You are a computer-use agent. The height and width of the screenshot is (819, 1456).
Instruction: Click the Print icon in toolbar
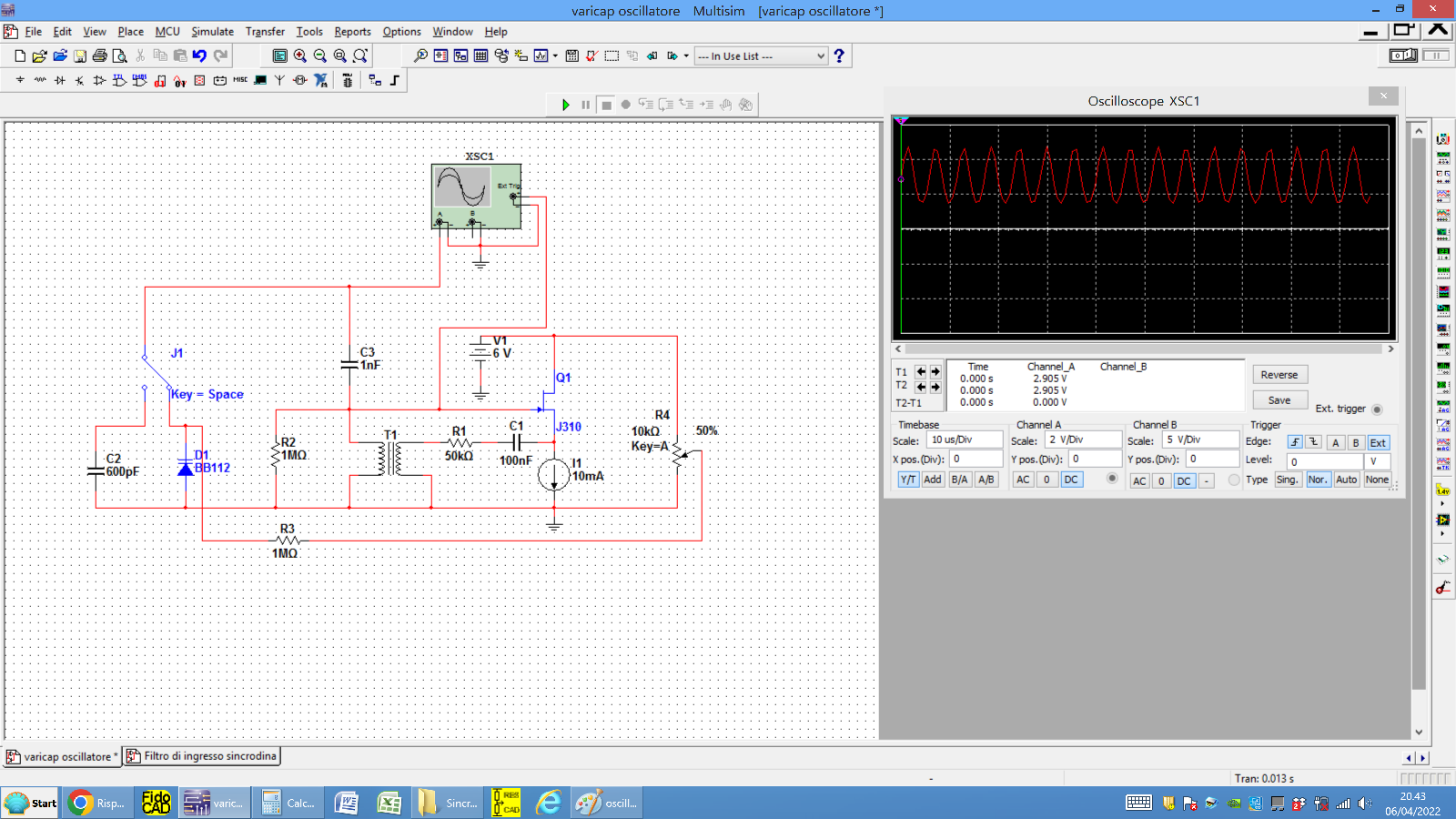tap(100, 56)
